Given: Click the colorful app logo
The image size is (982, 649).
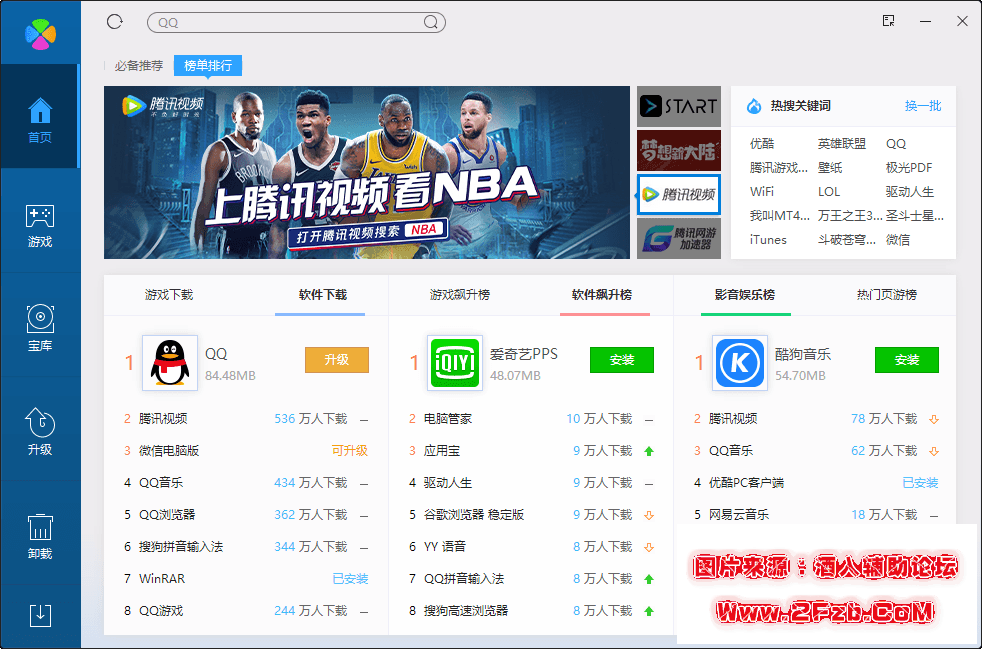Looking at the screenshot, I should (x=40, y=34).
